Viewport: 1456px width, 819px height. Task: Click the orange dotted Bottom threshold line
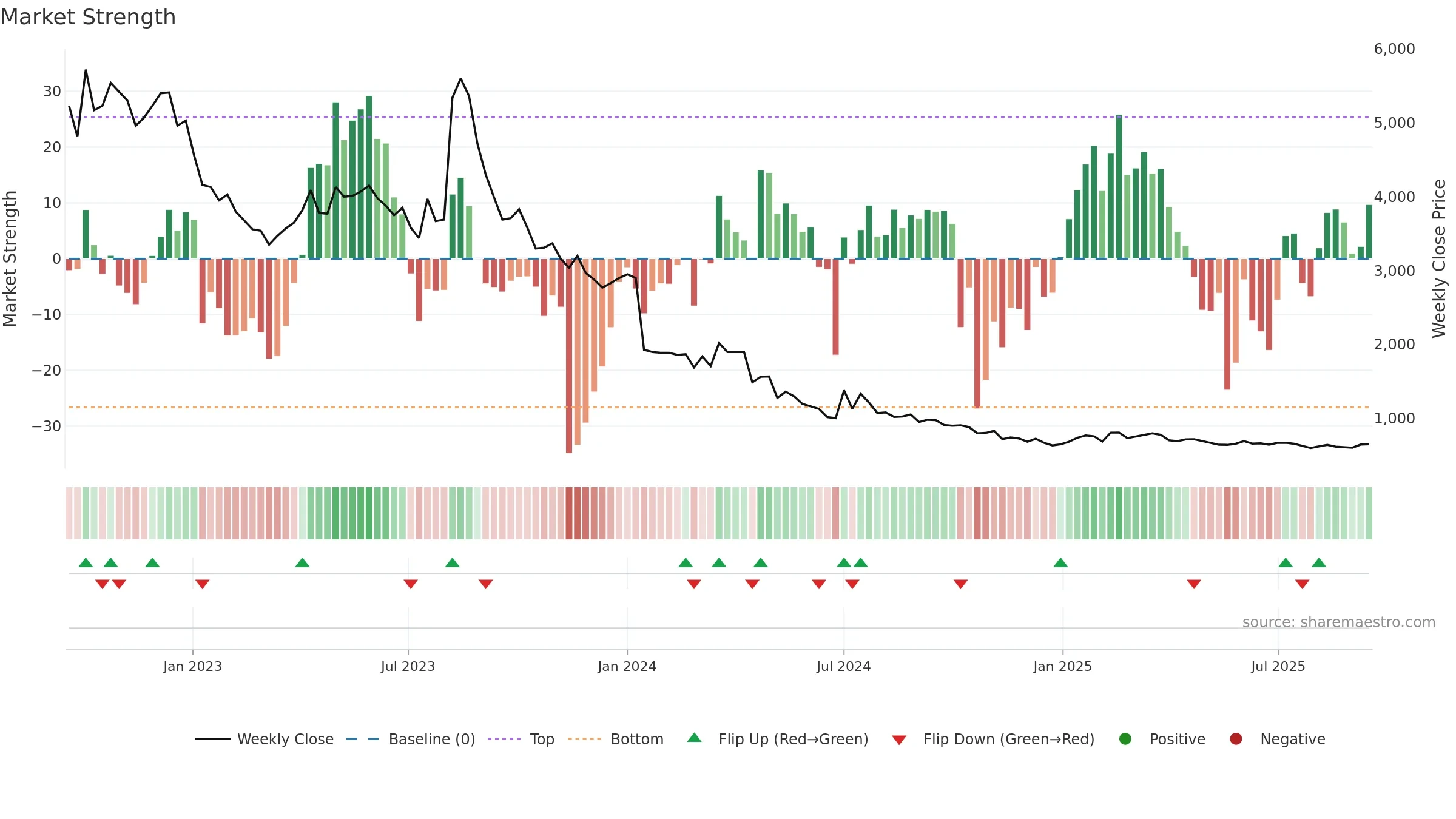[719, 407]
